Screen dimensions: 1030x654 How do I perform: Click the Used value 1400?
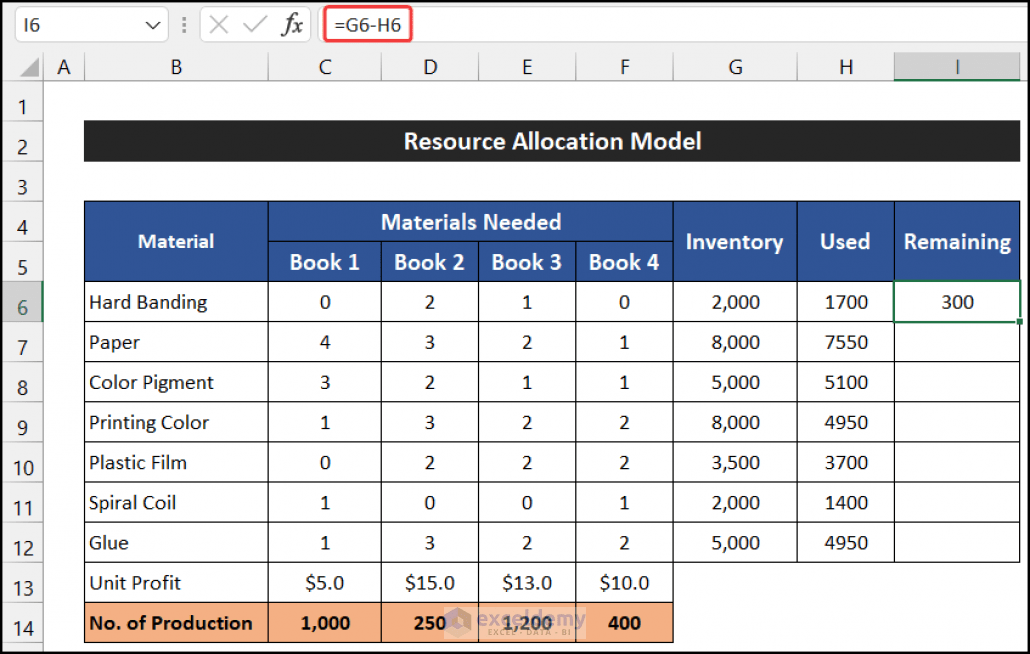pos(845,502)
